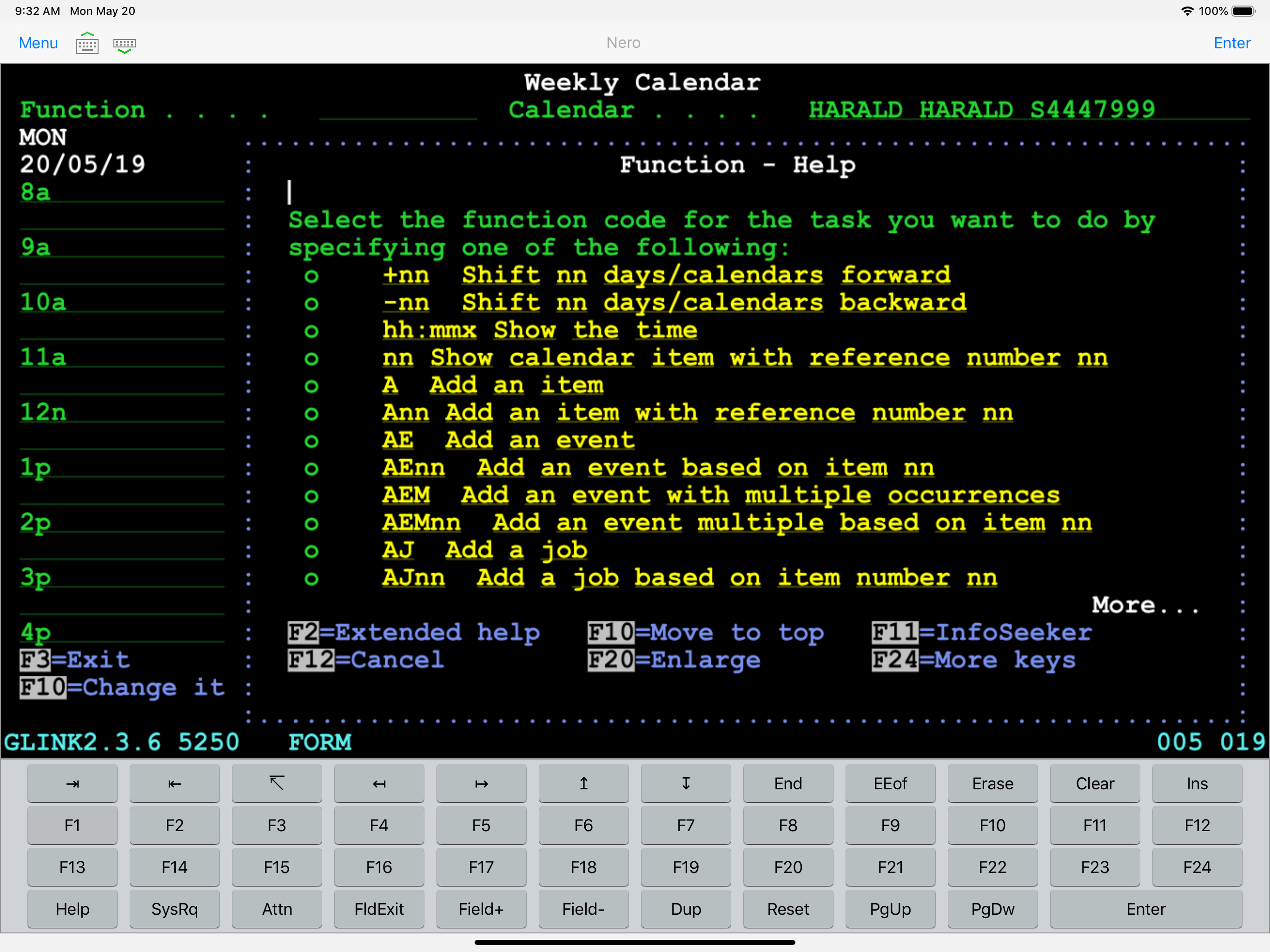Viewport: 1270px width, 952px height.
Task: Tap the back tab arrow key
Action: pyautogui.click(x=174, y=783)
